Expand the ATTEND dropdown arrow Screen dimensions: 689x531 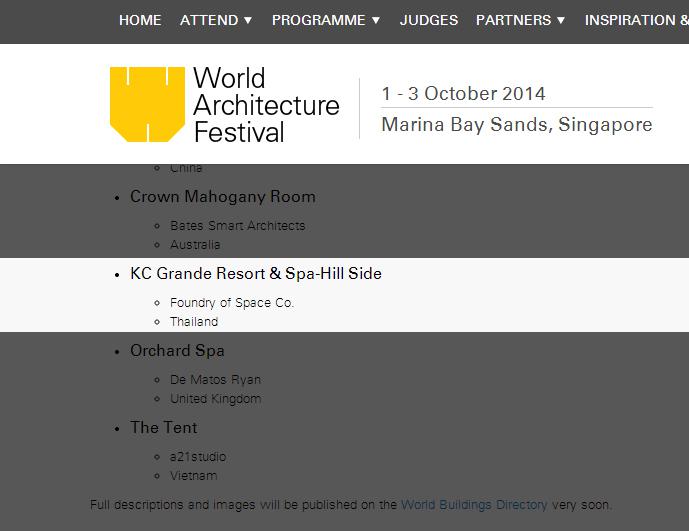point(248,20)
